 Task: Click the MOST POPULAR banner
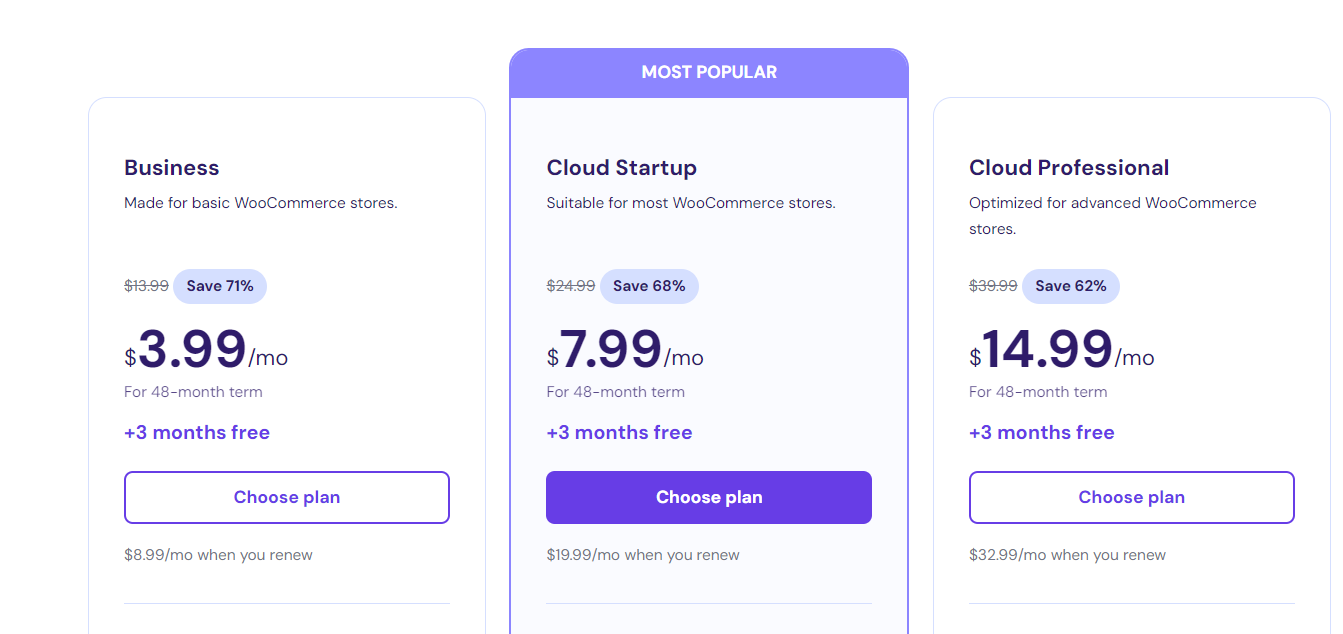pyautogui.click(x=709, y=73)
